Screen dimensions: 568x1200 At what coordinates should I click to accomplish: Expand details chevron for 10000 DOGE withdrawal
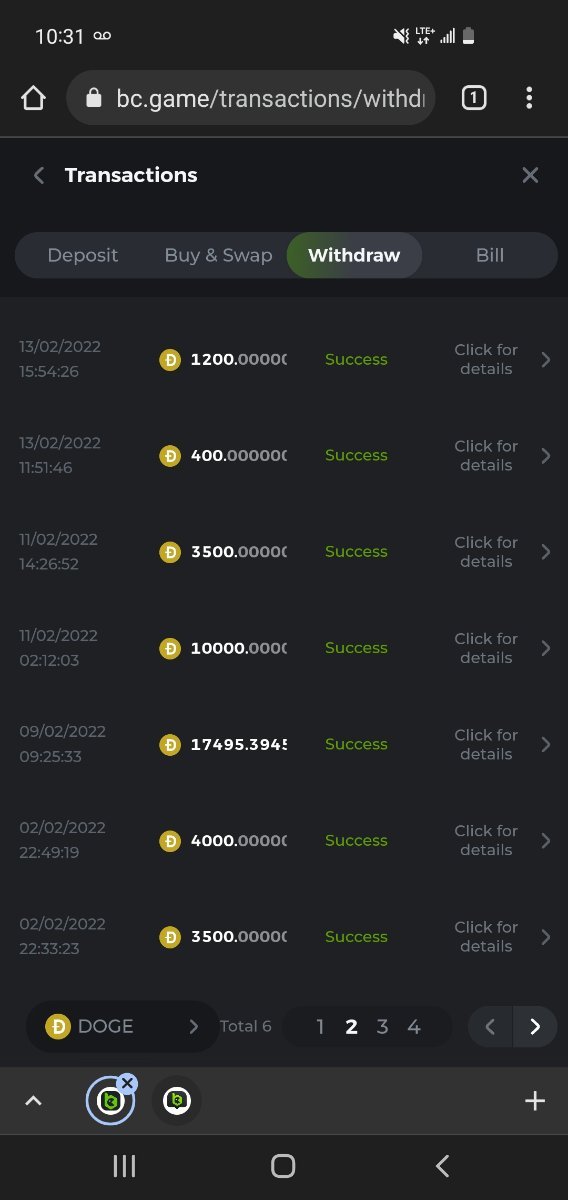546,648
